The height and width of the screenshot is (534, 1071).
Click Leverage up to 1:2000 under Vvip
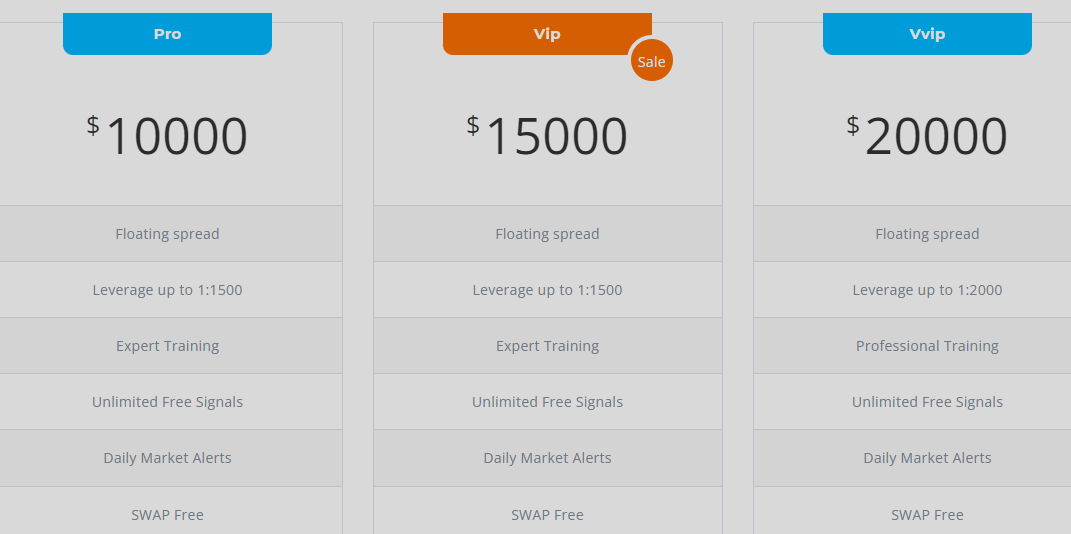coord(927,290)
